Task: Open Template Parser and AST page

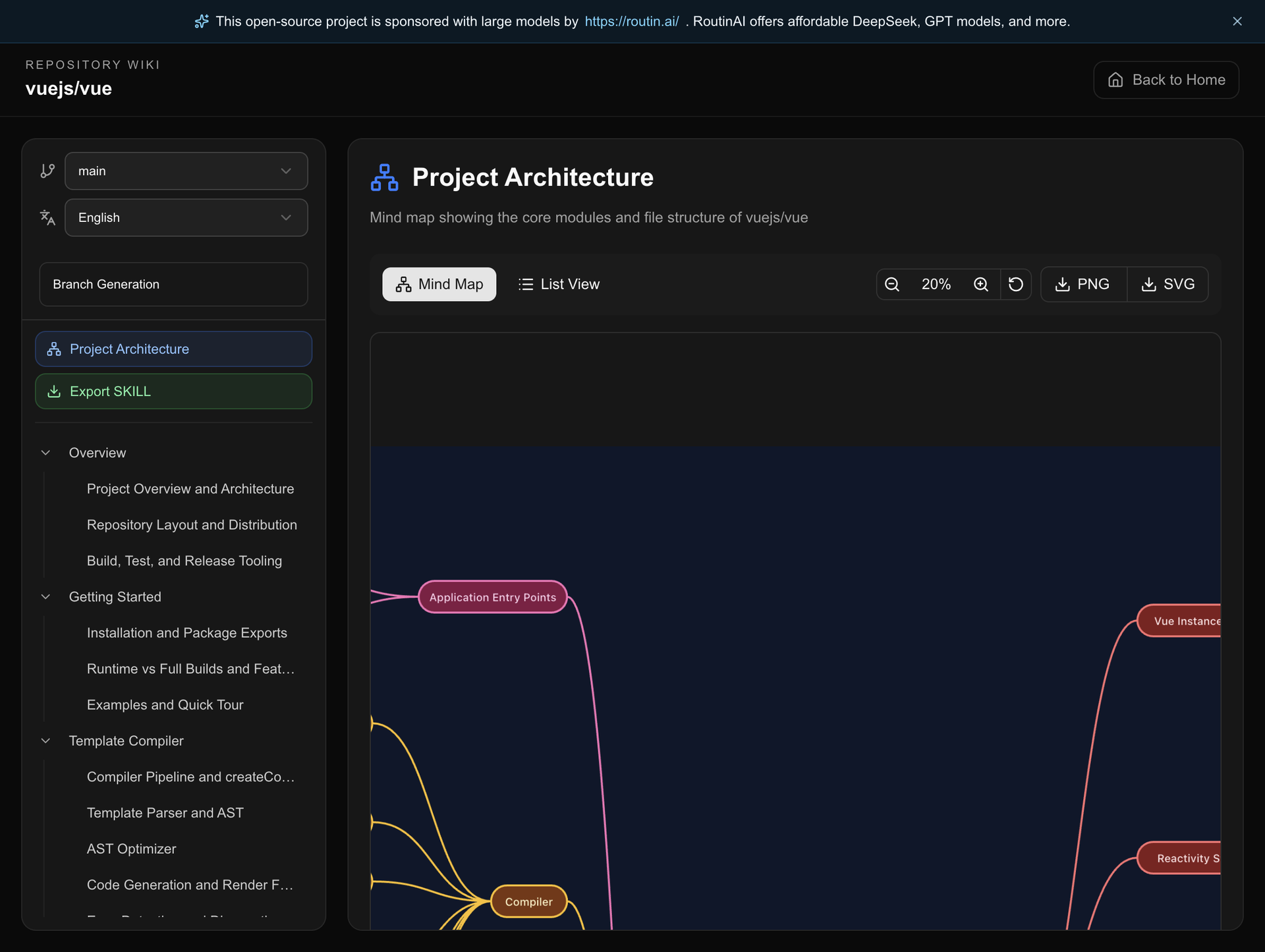Action: pyautogui.click(x=165, y=813)
